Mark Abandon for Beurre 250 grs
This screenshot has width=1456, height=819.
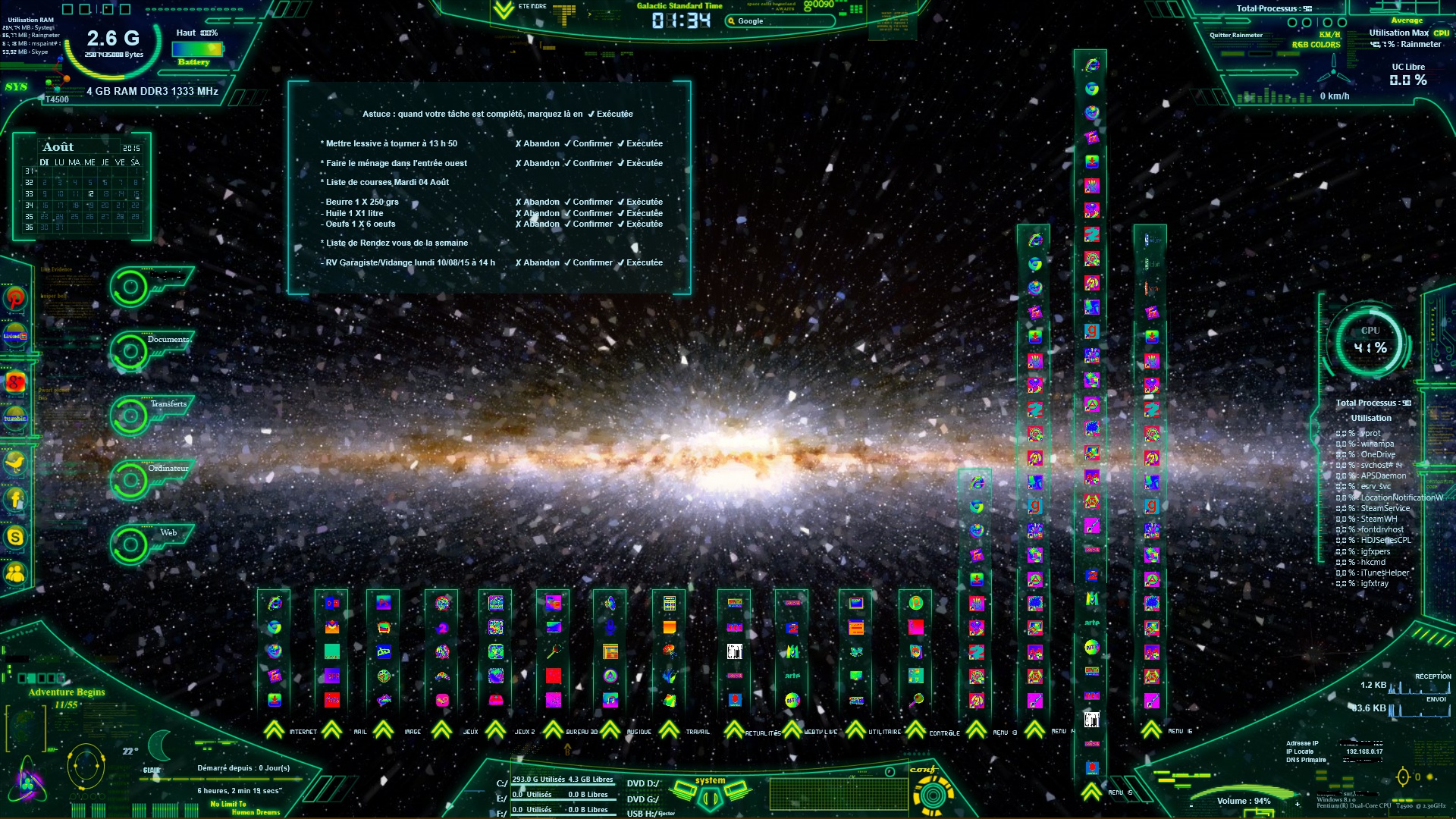tap(537, 202)
